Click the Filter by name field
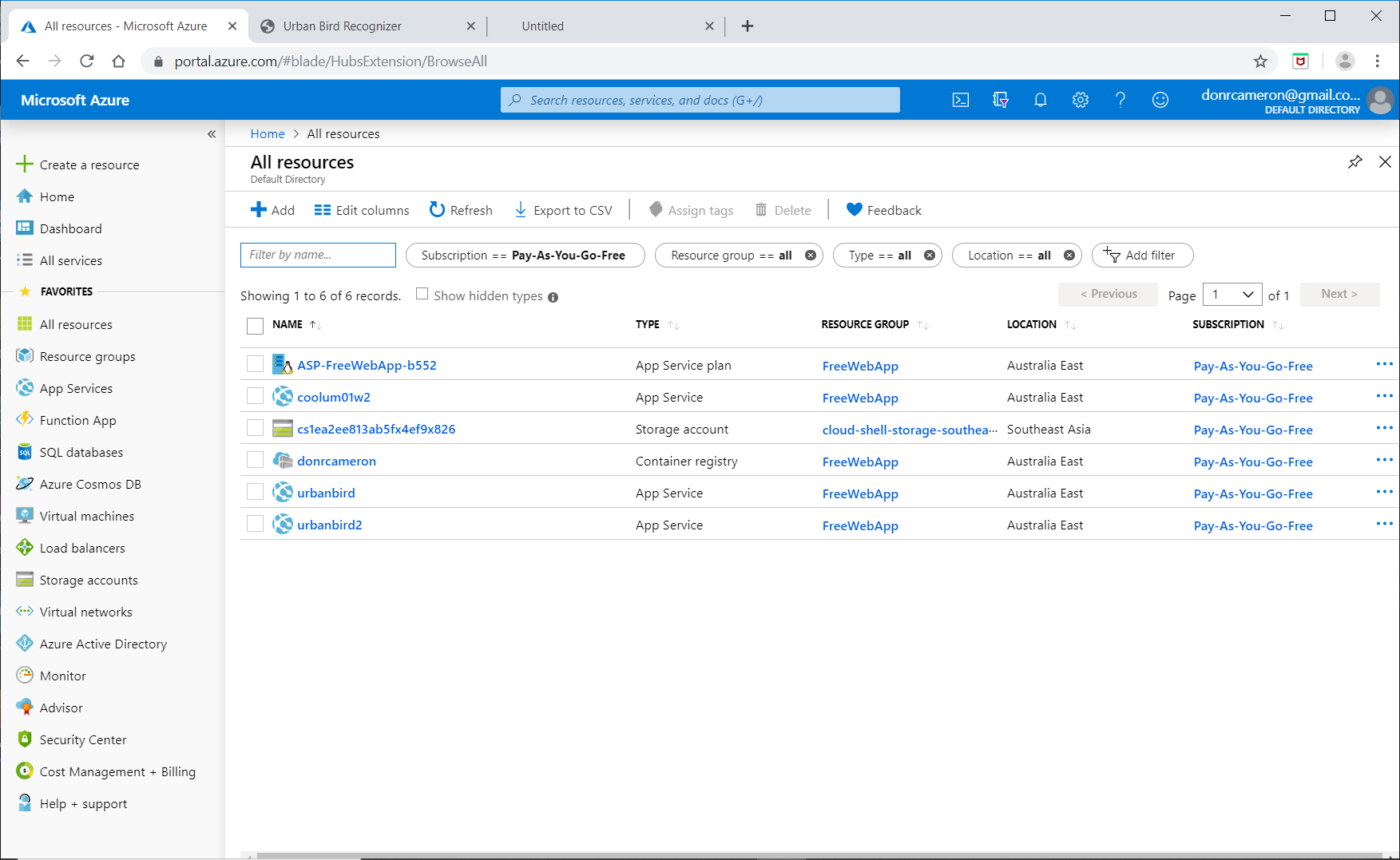Screen dimensions: 1400x860 (x=318, y=255)
